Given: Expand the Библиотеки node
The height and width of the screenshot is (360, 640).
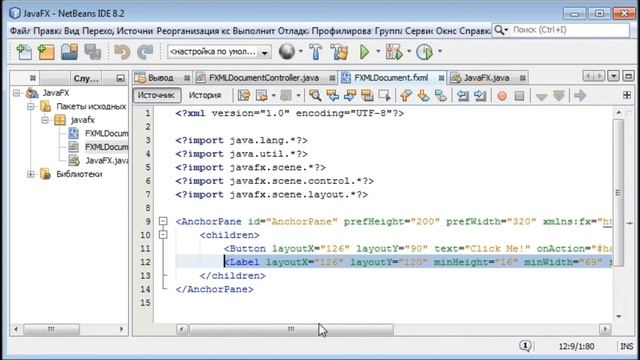Looking at the screenshot, I should 31,174.
